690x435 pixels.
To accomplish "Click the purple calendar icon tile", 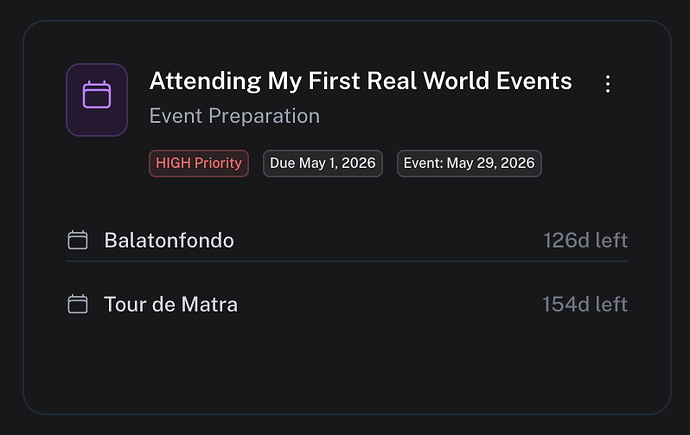I will 97,100.
